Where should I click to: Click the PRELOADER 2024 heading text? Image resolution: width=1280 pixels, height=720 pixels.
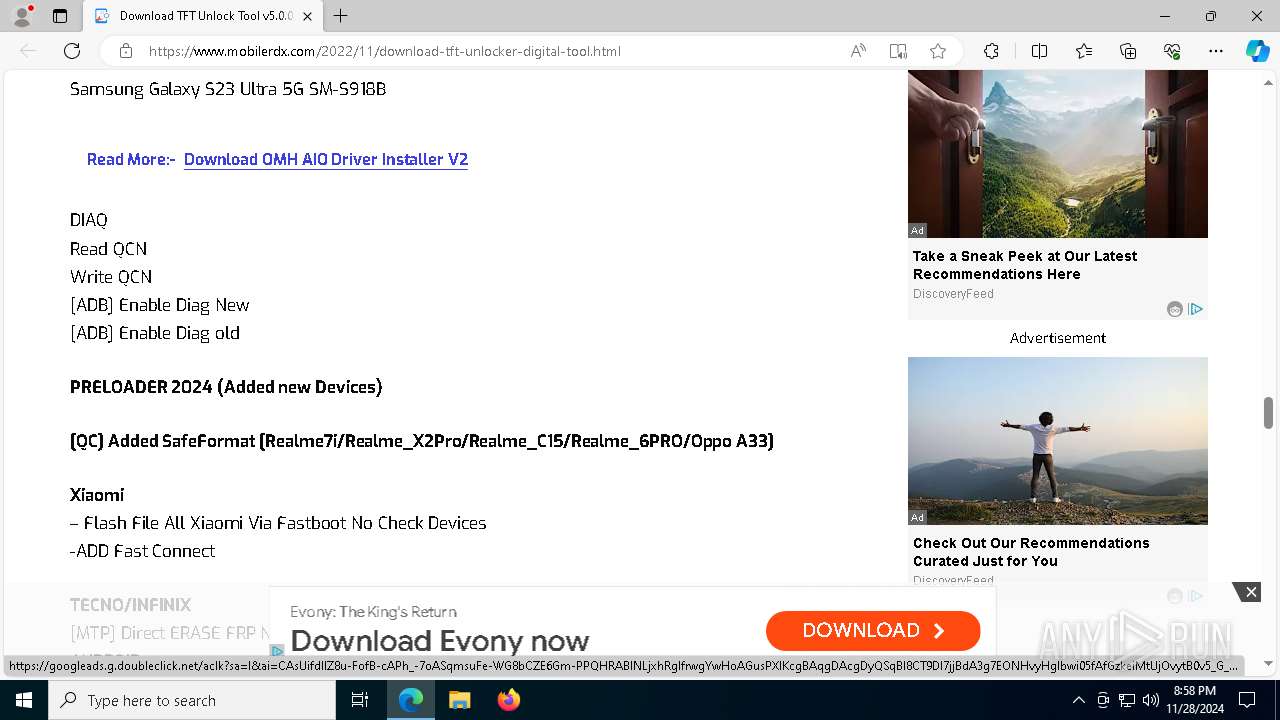pyautogui.click(x=226, y=387)
